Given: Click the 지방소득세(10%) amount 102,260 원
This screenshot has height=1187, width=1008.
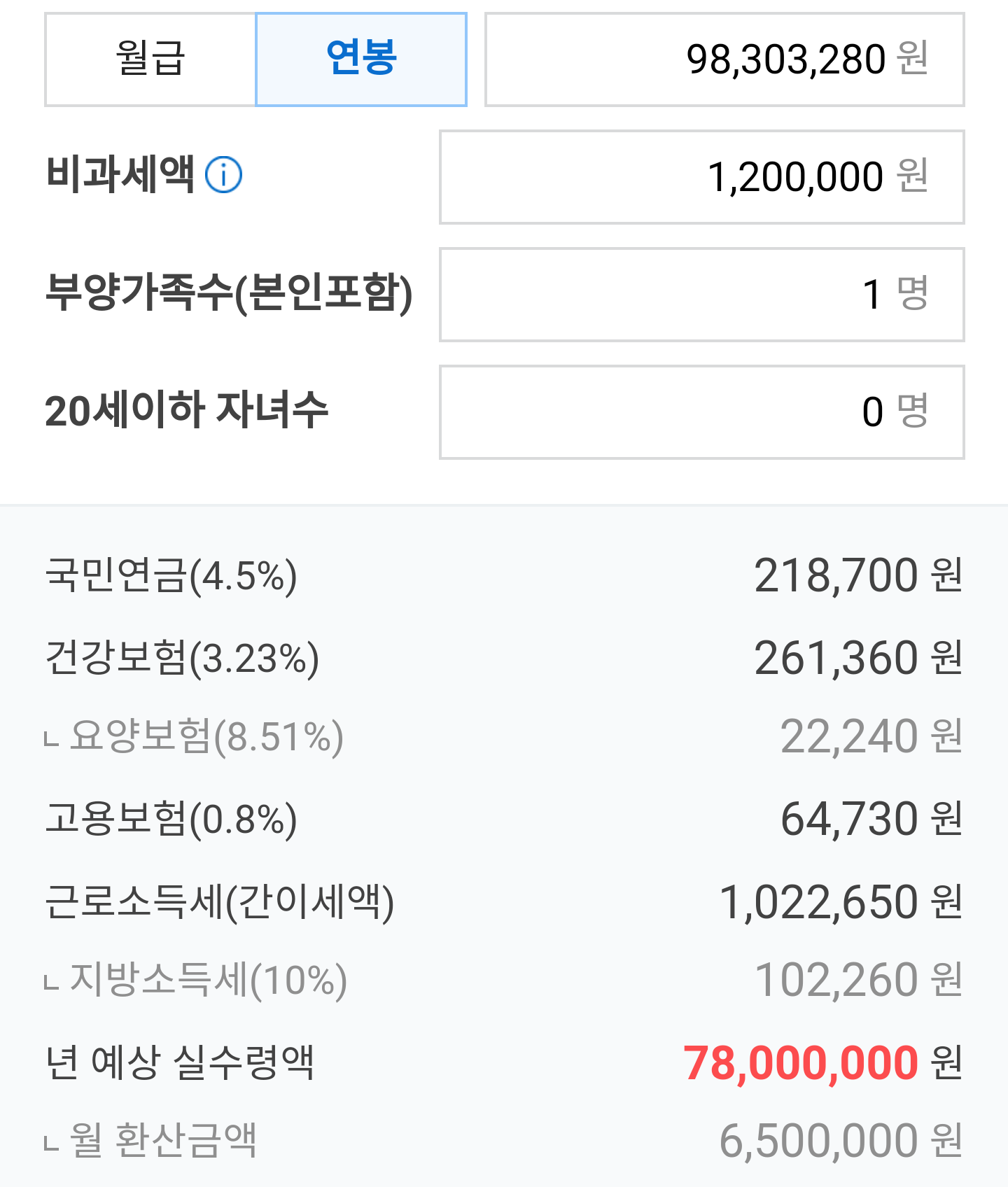Looking at the screenshot, I should [859, 981].
